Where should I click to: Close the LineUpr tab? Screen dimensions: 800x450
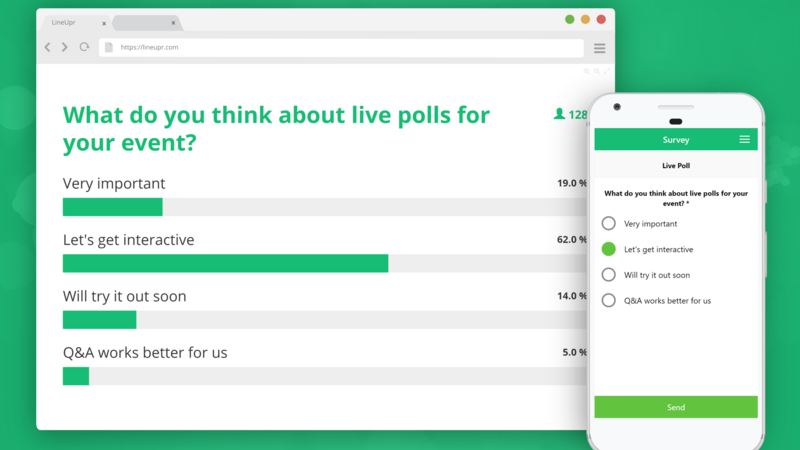[x=104, y=23]
